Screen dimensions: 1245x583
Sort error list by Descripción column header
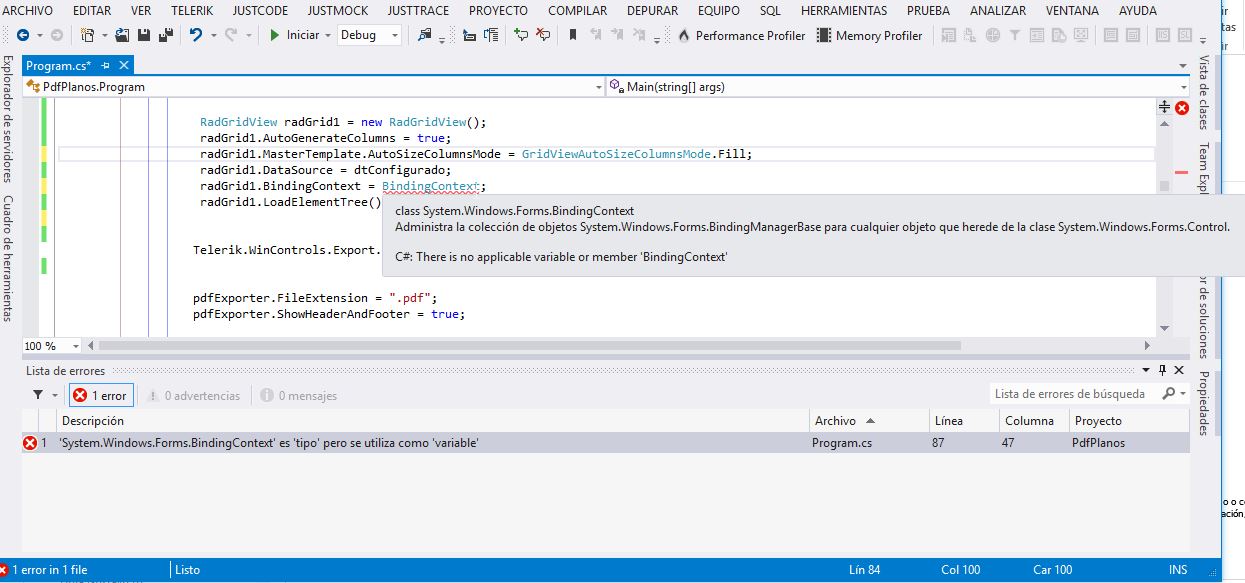click(93, 421)
